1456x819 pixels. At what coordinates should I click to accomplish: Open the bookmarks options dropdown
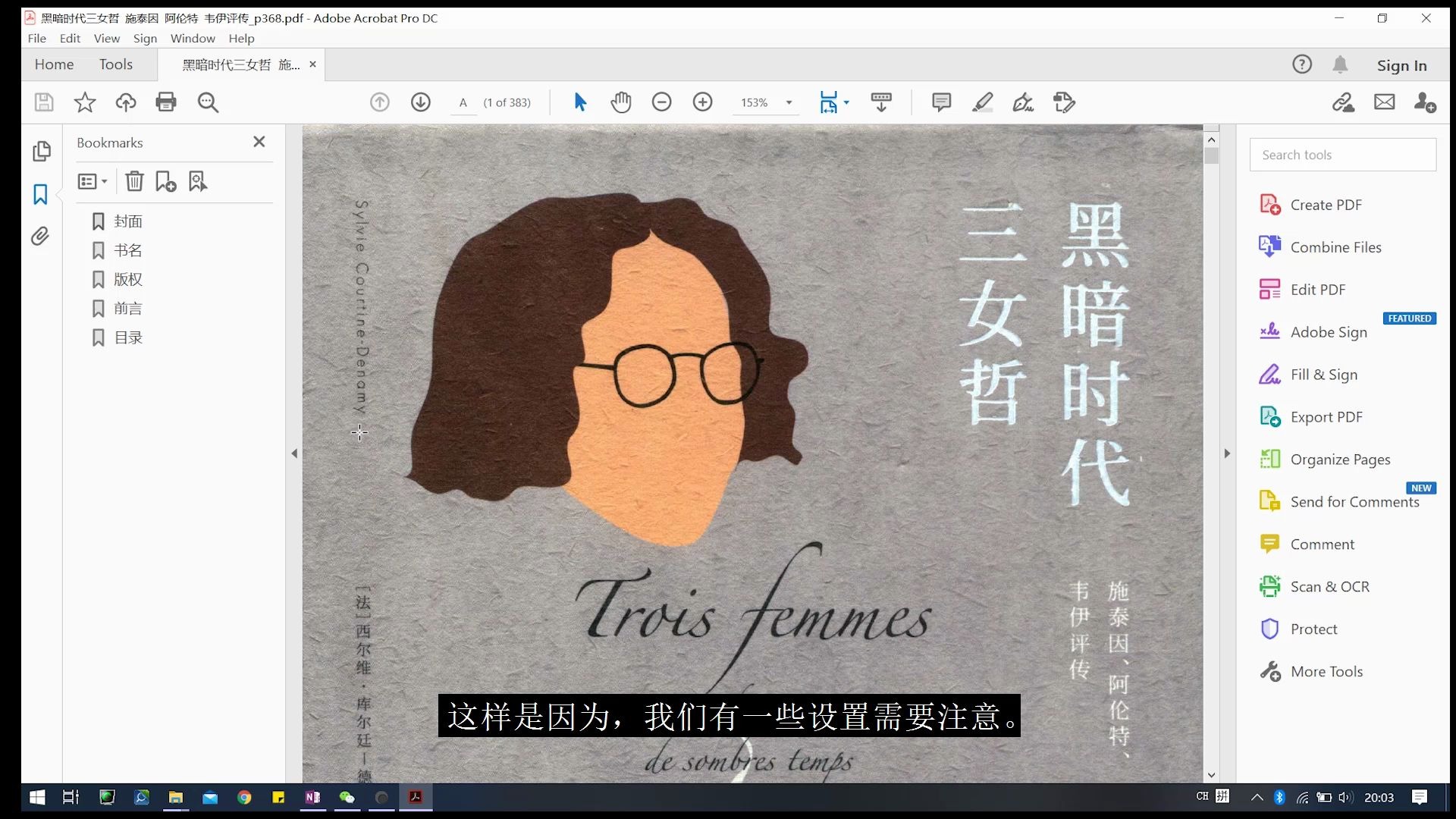pyautogui.click(x=93, y=181)
